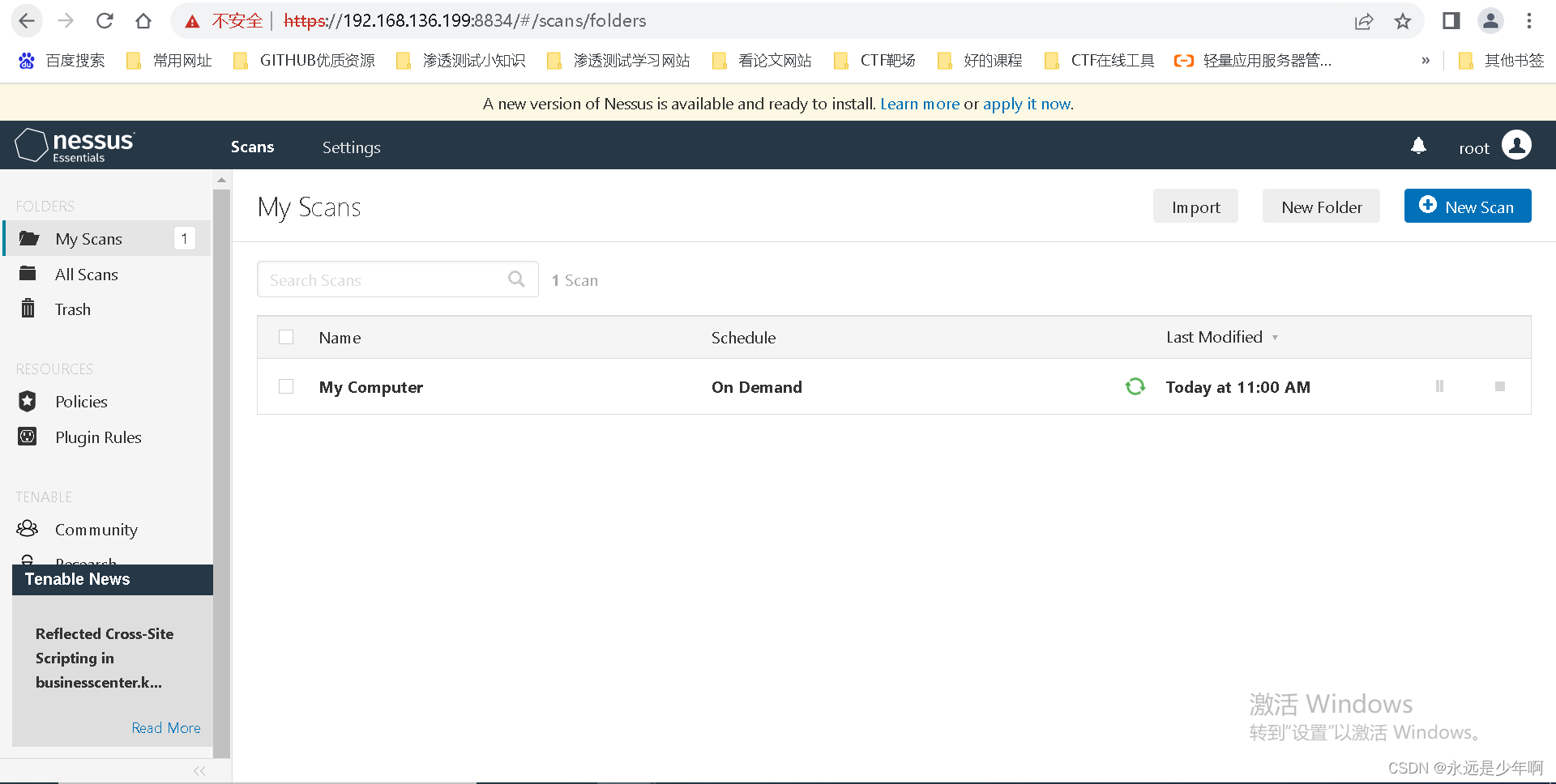Collapse the sidebar with « chevron
Image resolution: width=1556 pixels, height=784 pixels.
pyautogui.click(x=199, y=771)
